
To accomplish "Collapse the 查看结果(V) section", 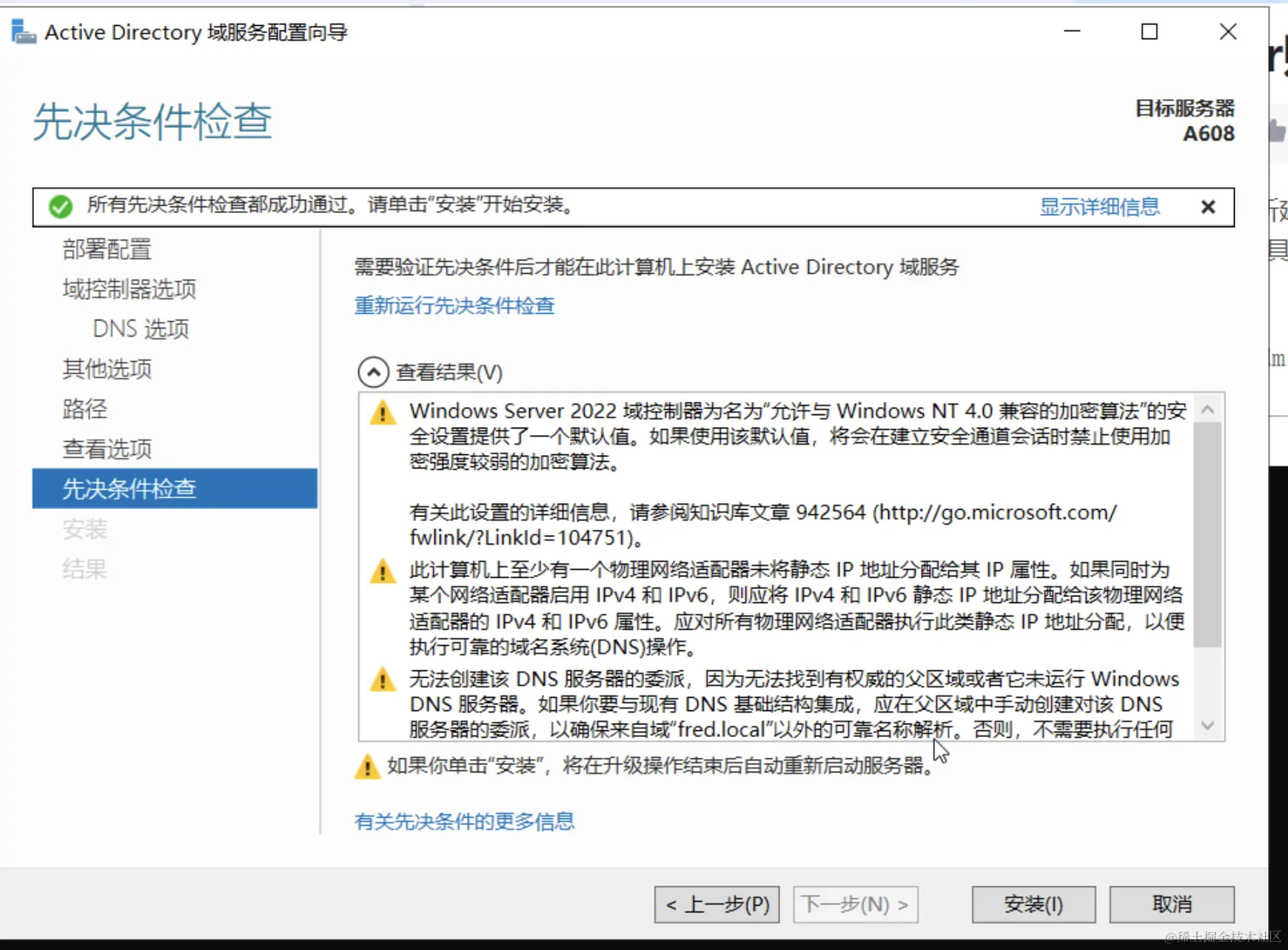I will coord(374,372).
